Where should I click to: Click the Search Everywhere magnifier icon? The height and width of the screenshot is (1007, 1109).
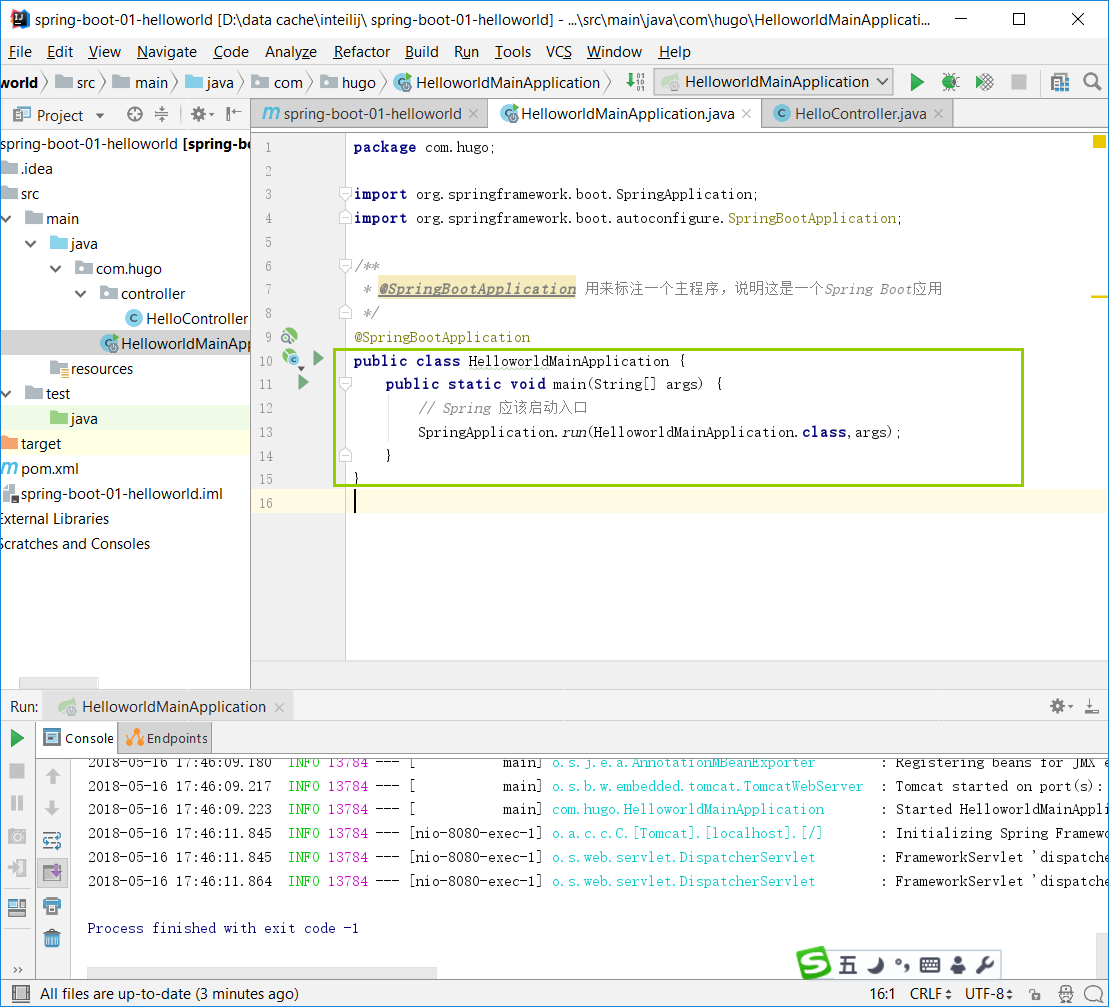click(1093, 82)
